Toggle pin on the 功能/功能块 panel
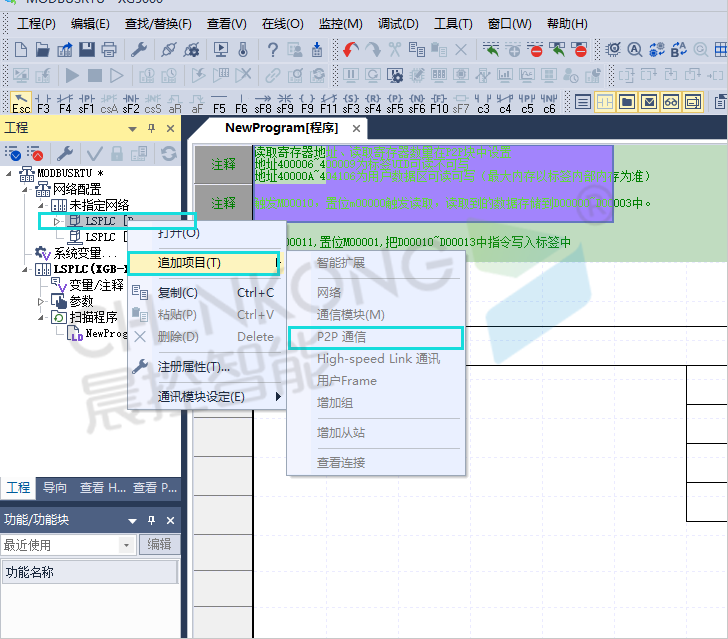 click(152, 520)
